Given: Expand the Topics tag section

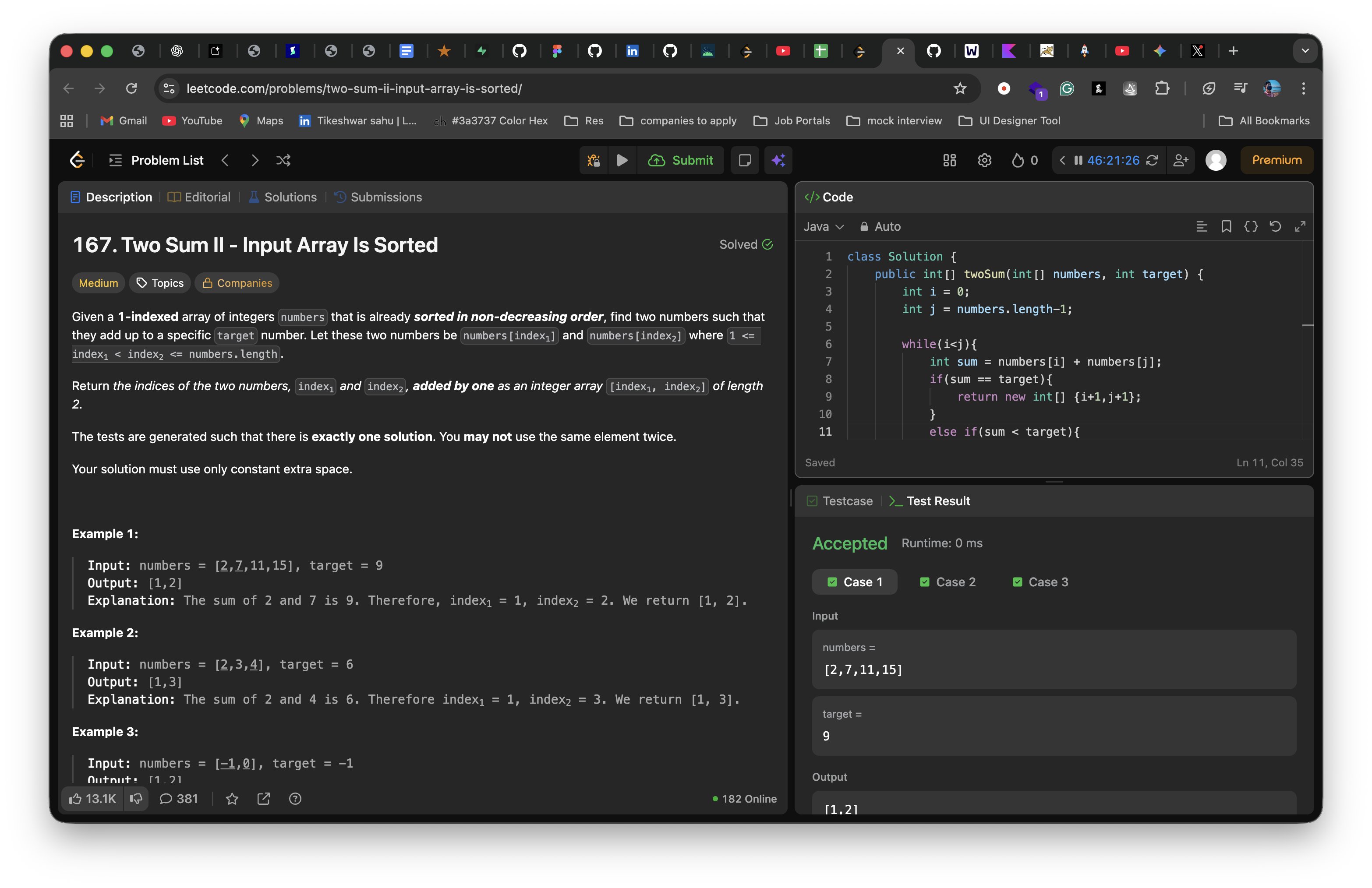Looking at the screenshot, I should (x=160, y=283).
